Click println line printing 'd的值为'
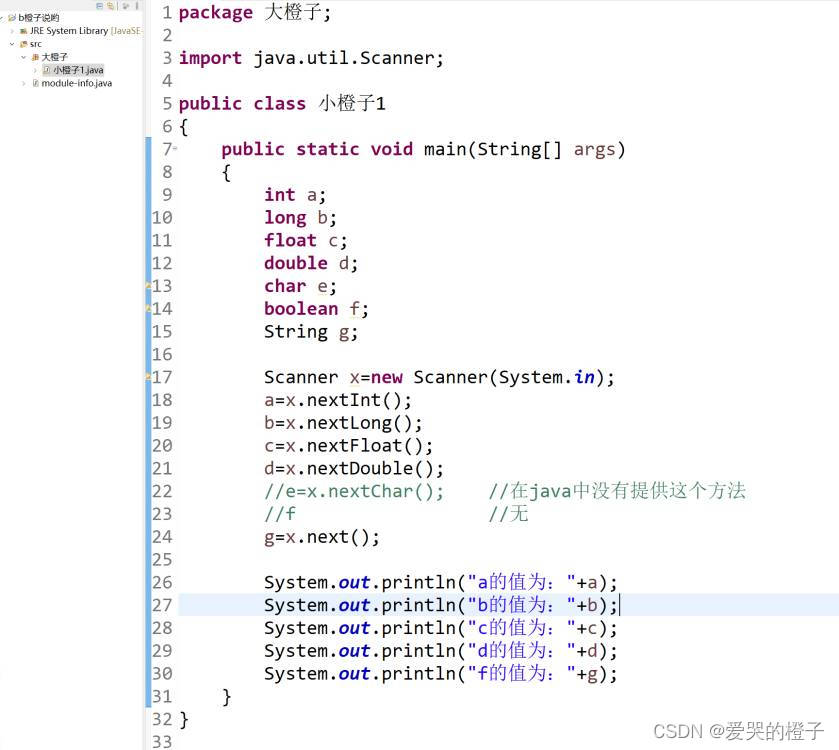This screenshot has width=839, height=750. (x=440, y=650)
